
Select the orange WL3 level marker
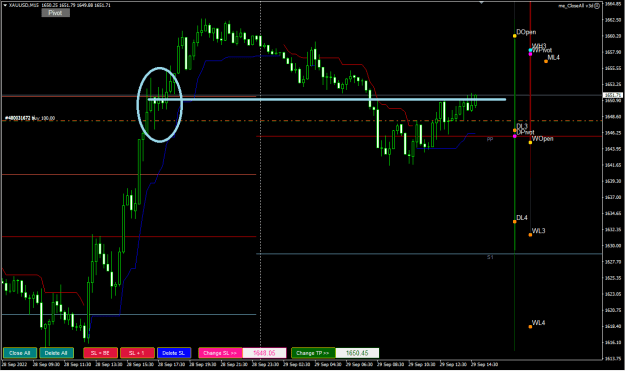point(530,235)
